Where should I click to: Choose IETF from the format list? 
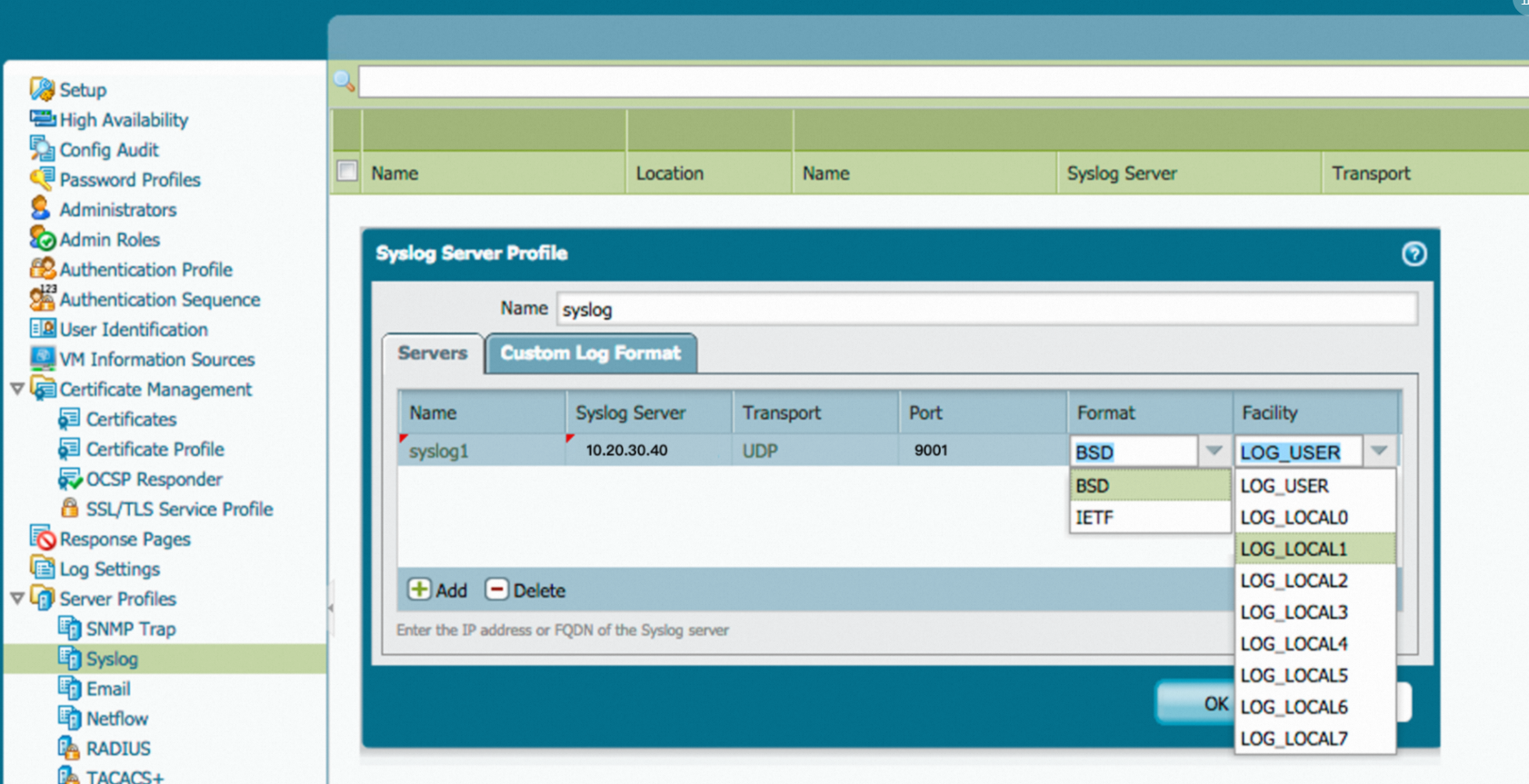(x=1150, y=517)
